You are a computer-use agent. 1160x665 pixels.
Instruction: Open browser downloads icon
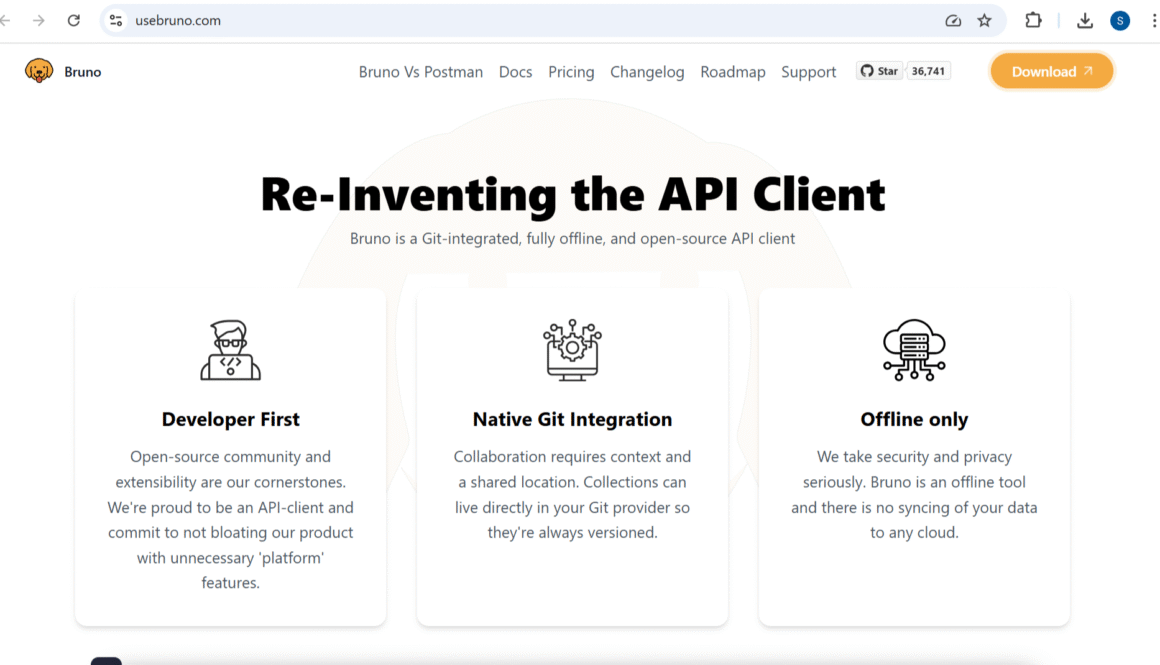(x=1085, y=21)
